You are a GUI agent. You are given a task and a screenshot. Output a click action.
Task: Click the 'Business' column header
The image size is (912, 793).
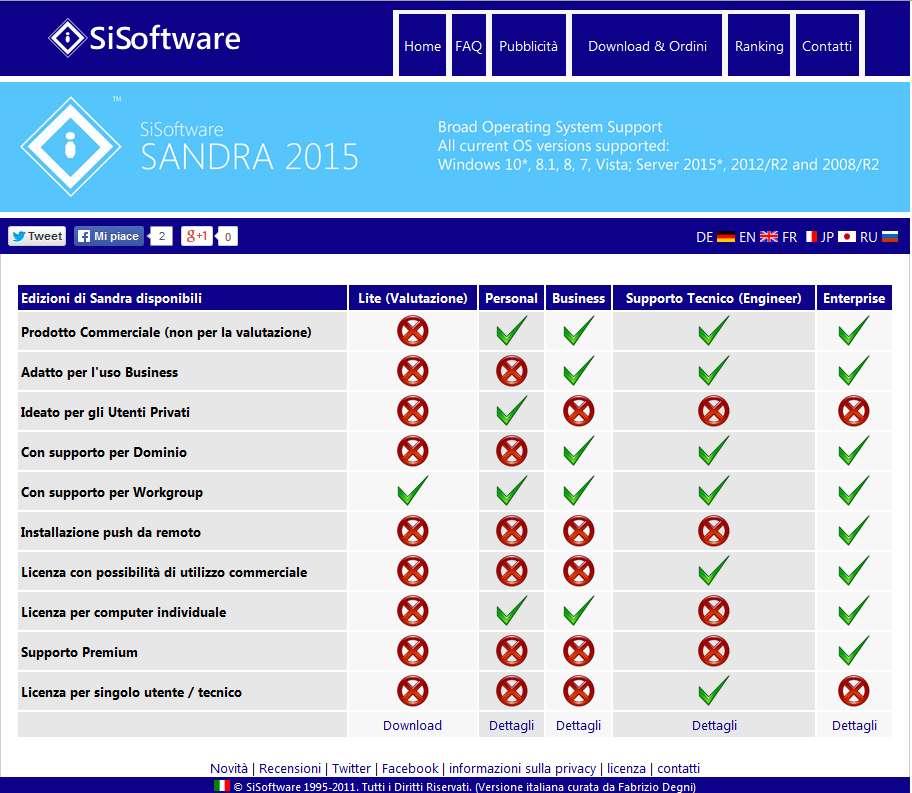(x=578, y=298)
